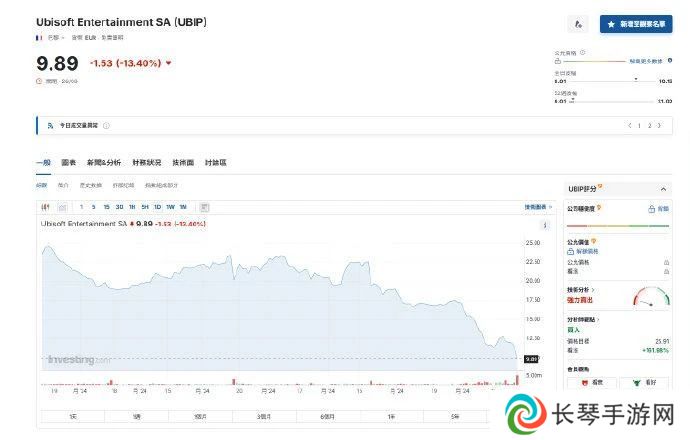This screenshot has height=440, width=690.
Task: Select the 1 month range button below chart
Action: coord(200,416)
